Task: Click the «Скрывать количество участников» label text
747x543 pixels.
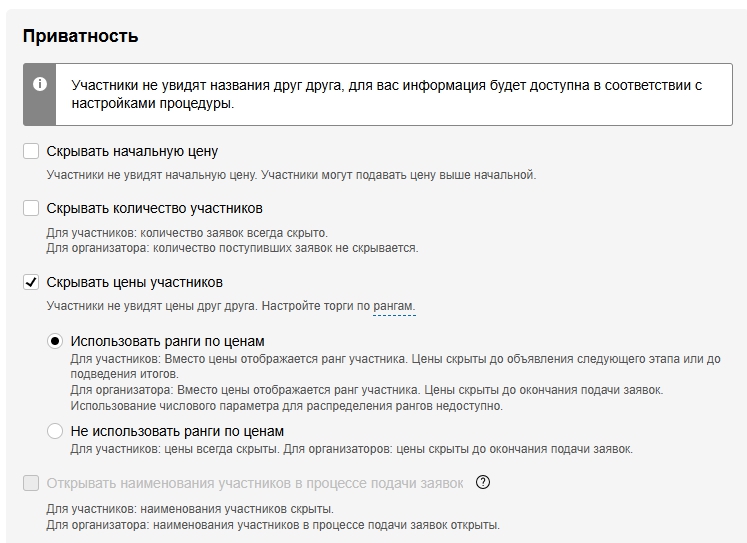Action: point(154,209)
